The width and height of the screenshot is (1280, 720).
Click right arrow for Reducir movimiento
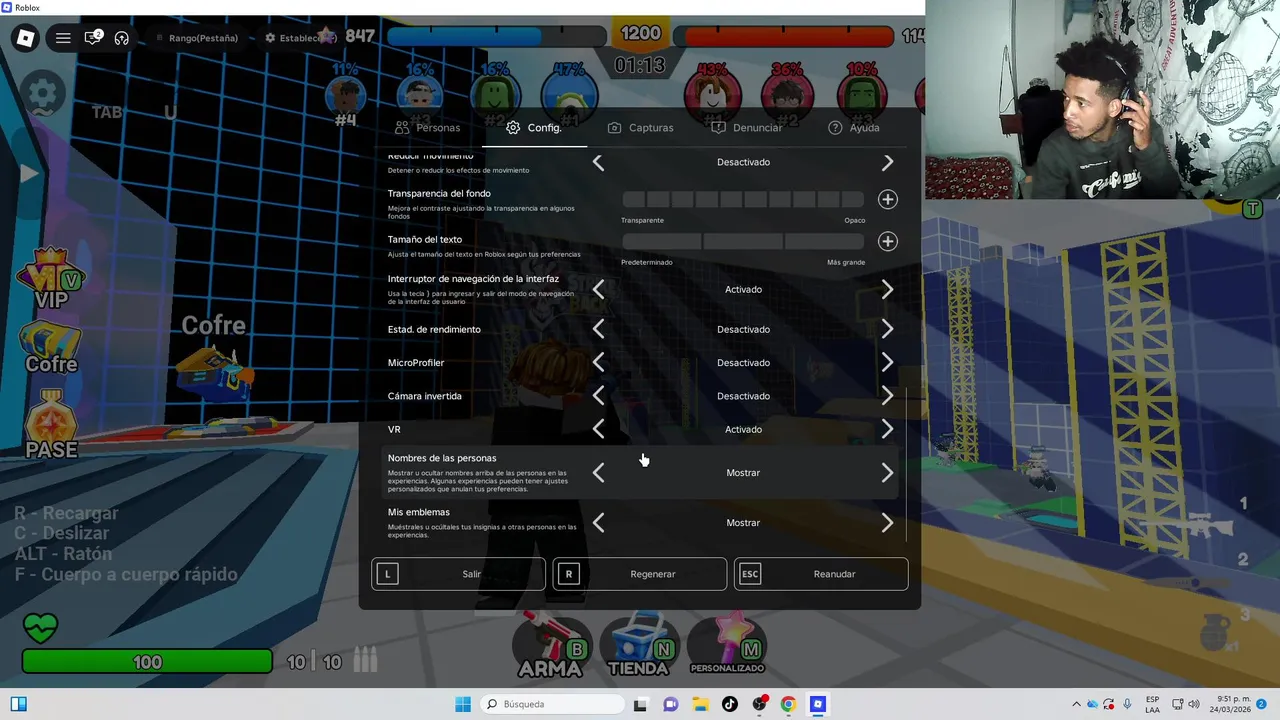pyautogui.click(x=888, y=162)
